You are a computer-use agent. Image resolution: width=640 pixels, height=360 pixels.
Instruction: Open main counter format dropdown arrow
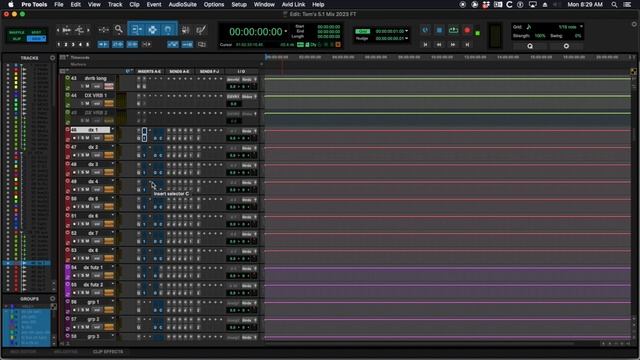tap(286, 31)
